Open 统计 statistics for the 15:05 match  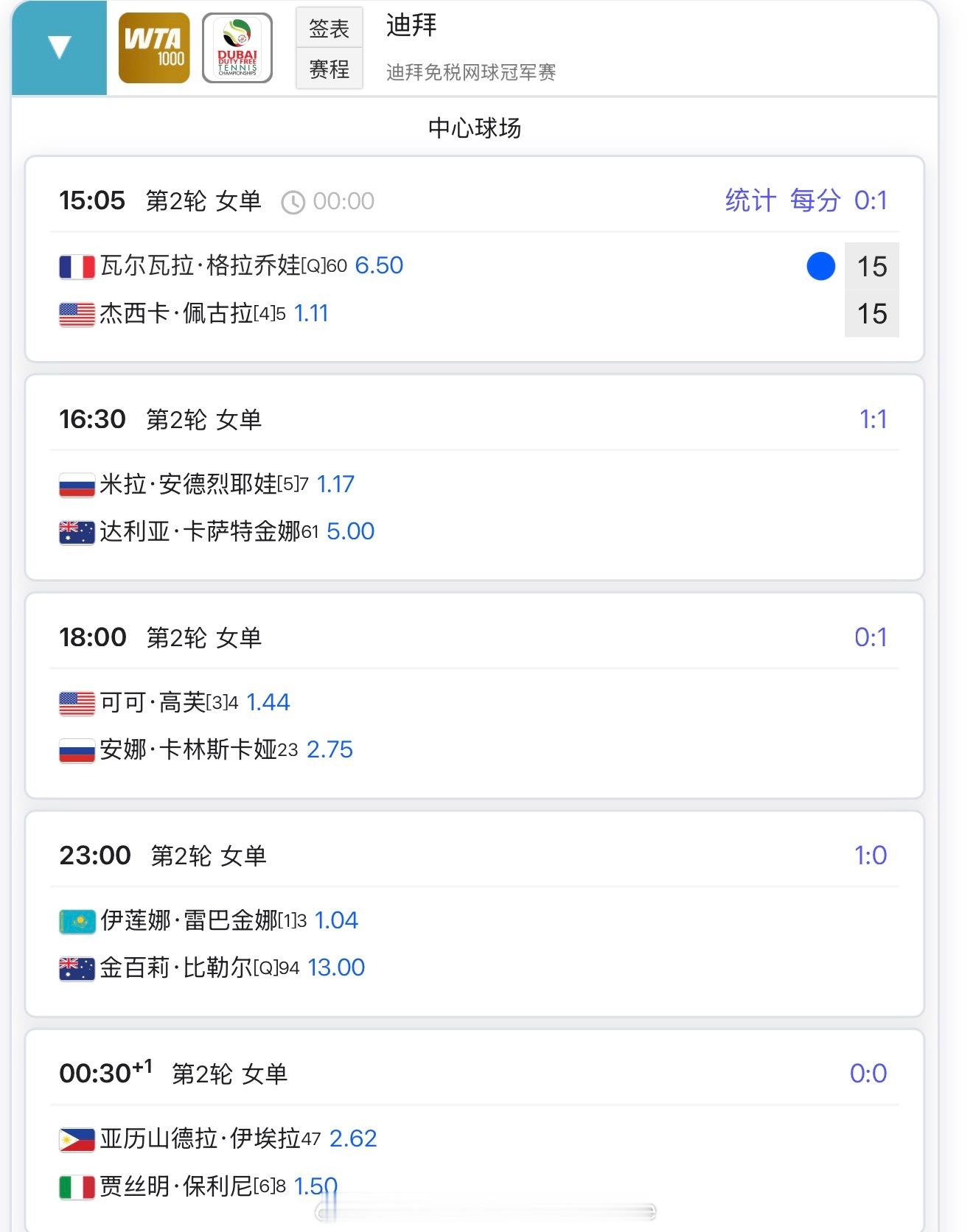point(750,200)
